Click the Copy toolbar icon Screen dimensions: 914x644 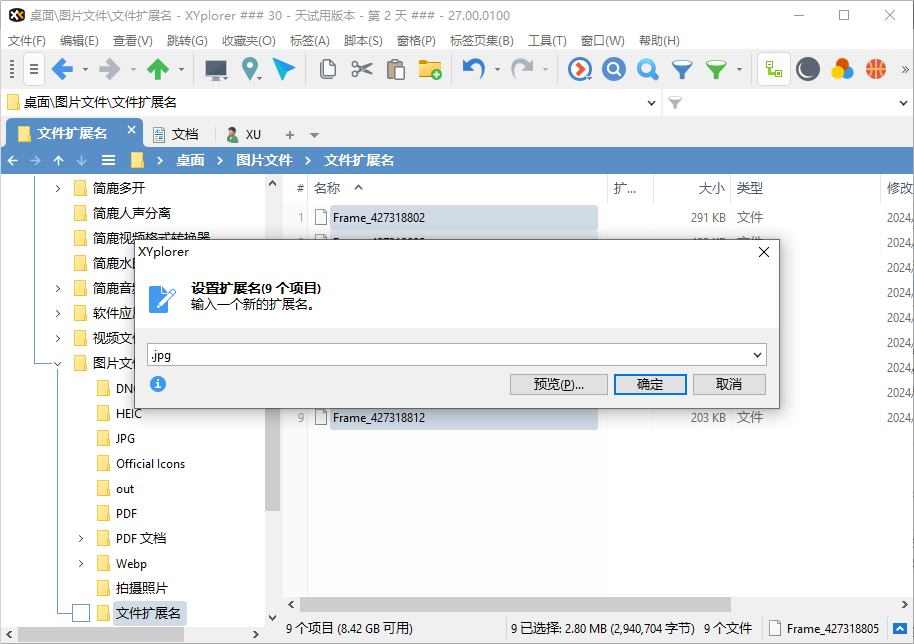[328, 70]
